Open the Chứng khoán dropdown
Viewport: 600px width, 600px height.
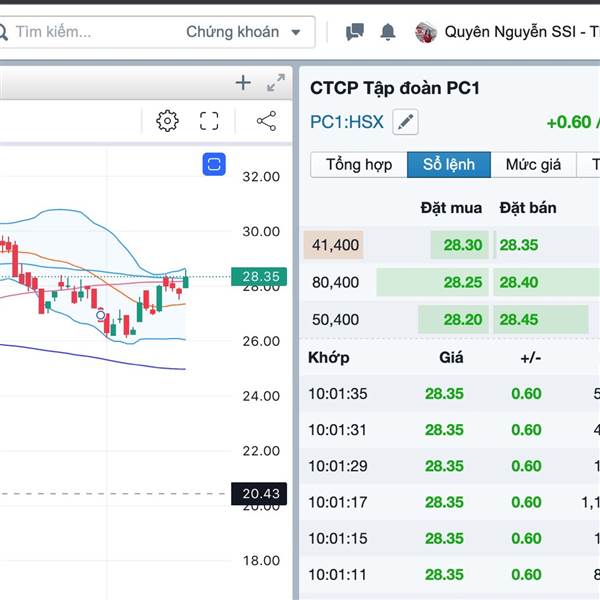(243, 32)
